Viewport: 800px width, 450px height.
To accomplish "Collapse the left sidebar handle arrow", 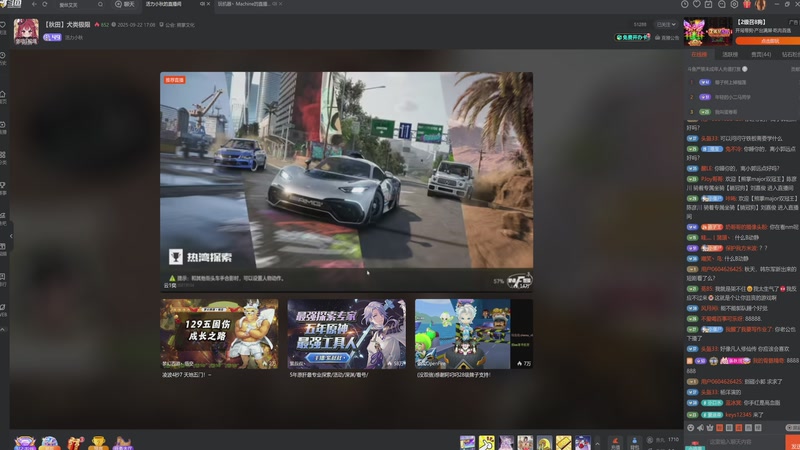I will click(11, 236).
